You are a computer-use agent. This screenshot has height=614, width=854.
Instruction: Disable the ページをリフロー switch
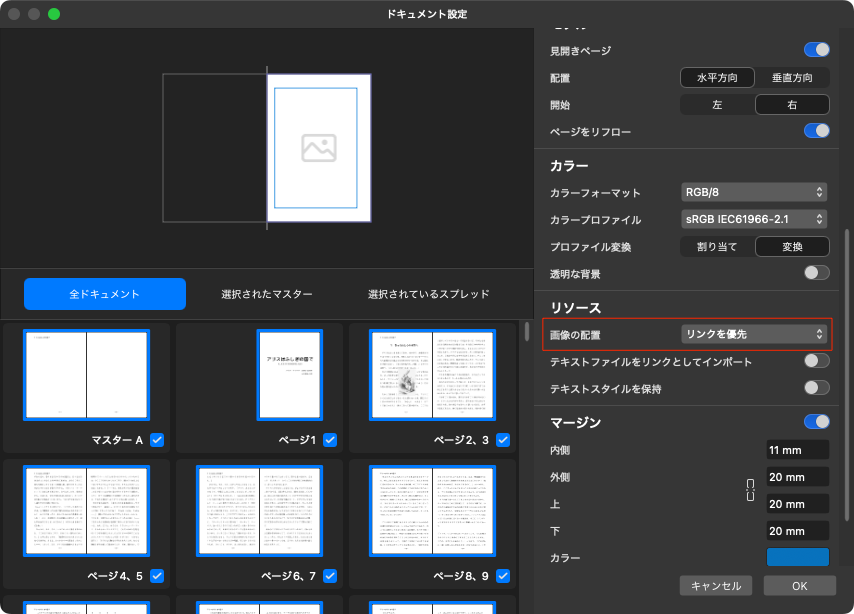coord(816,131)
